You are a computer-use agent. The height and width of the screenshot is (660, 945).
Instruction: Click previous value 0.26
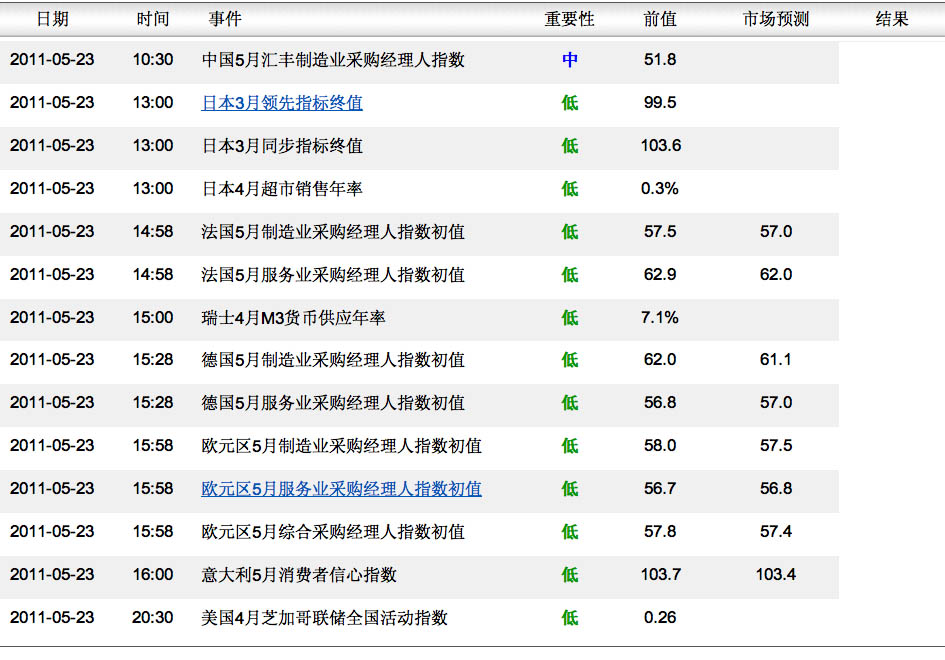[660, 618]
